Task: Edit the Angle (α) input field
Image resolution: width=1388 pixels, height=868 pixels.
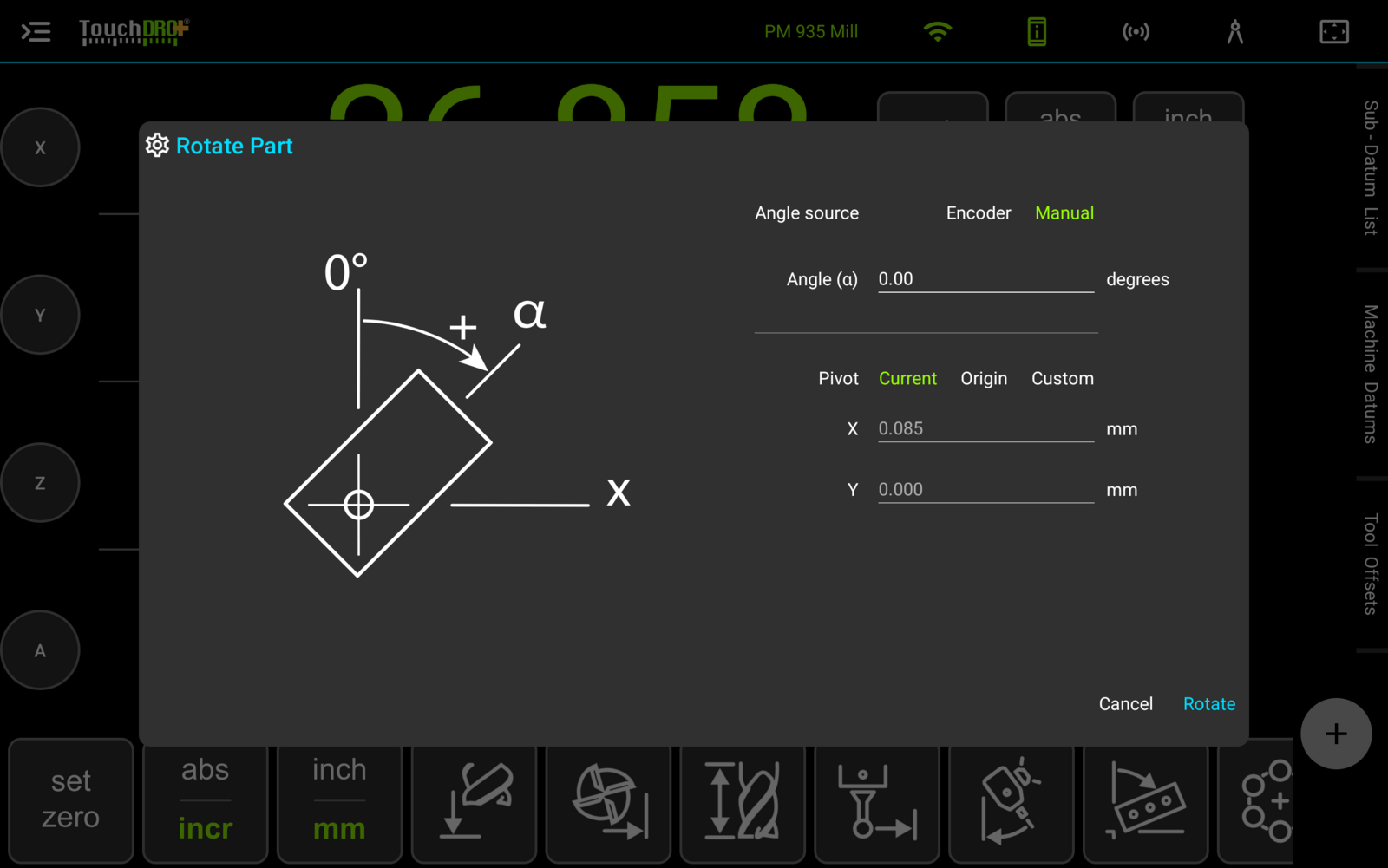Action: (x=985, y=279)
